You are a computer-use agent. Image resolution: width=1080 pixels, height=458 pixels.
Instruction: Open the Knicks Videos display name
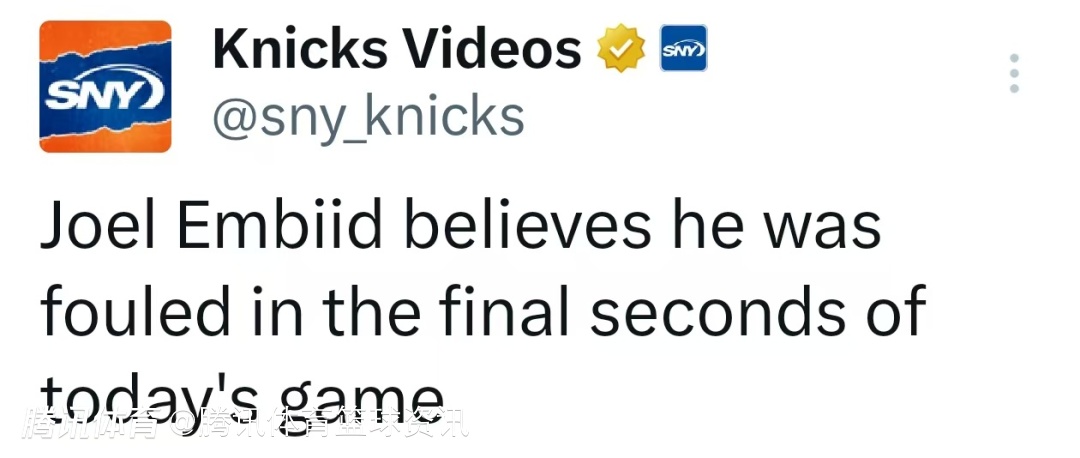(396, 49)
